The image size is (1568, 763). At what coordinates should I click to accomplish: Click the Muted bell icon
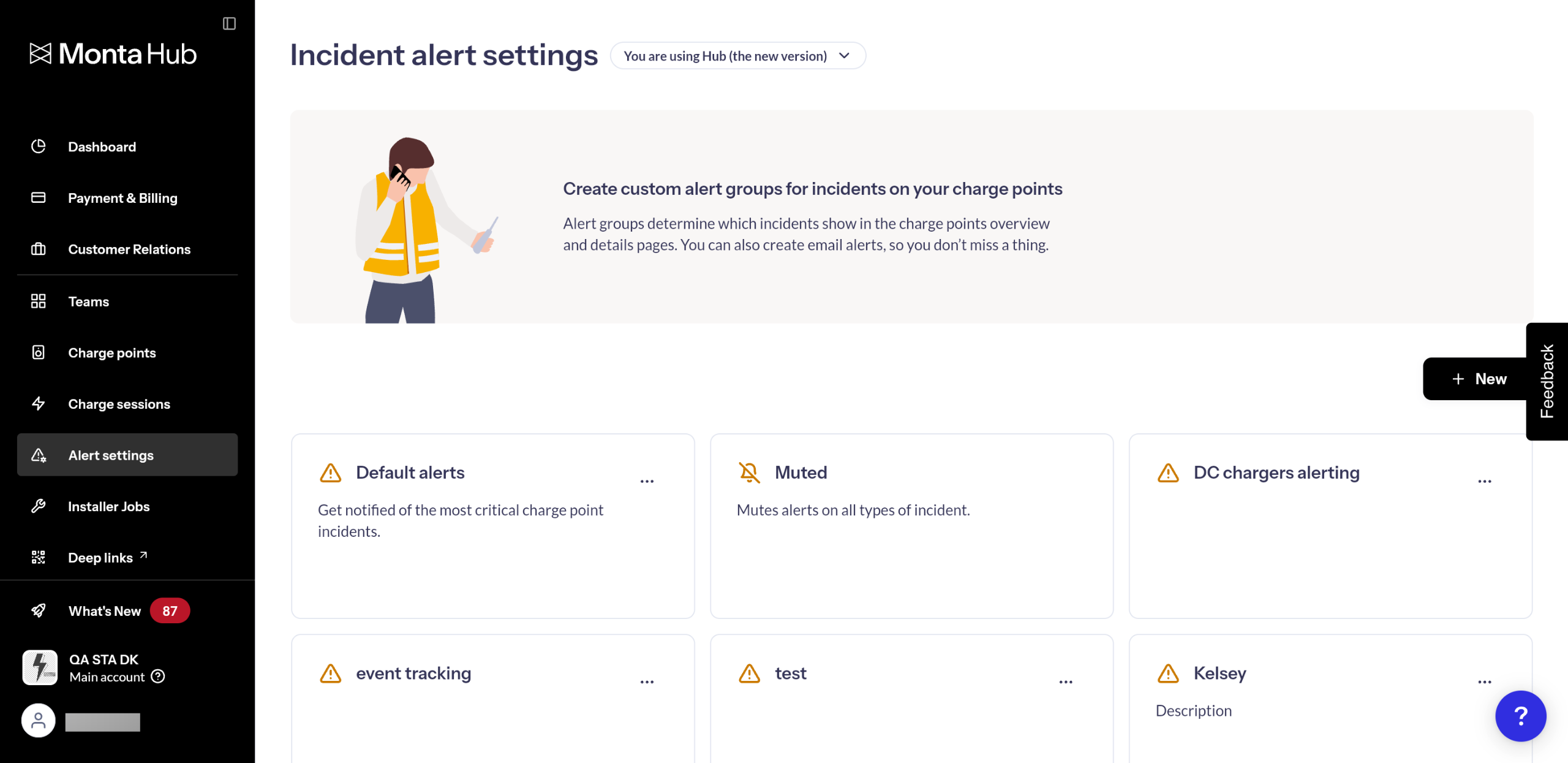coord(748,473)
